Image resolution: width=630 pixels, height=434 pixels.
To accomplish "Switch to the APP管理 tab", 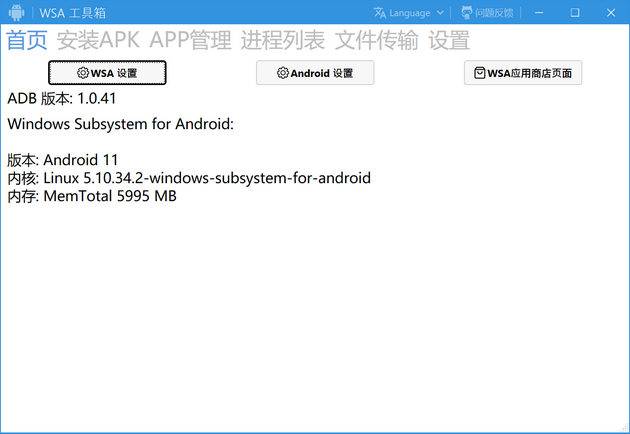I will [x=190, y=40].
